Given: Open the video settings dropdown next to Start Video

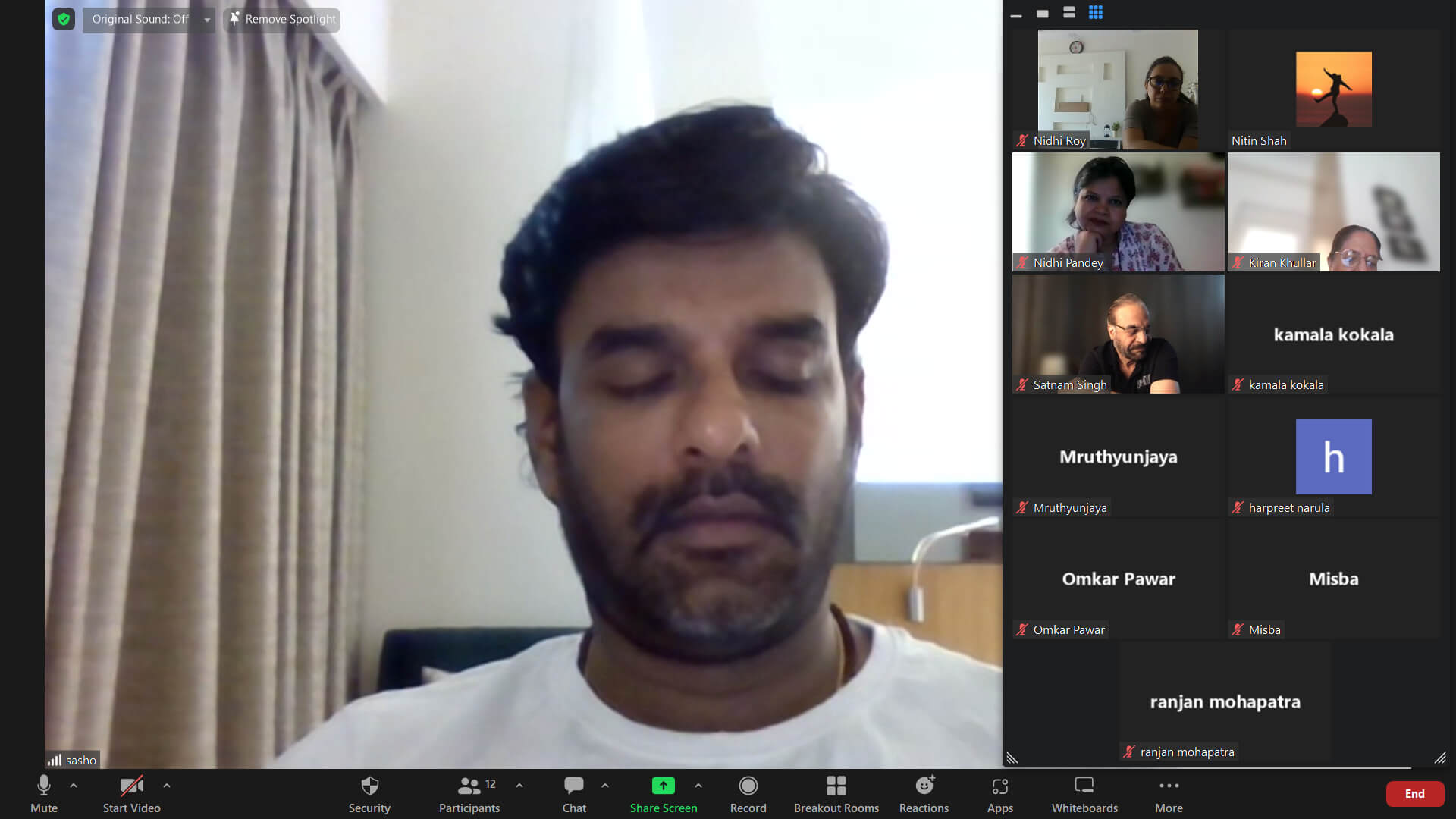Looking at the screenshot, I should pyautogui.click(x=167, y=785).
